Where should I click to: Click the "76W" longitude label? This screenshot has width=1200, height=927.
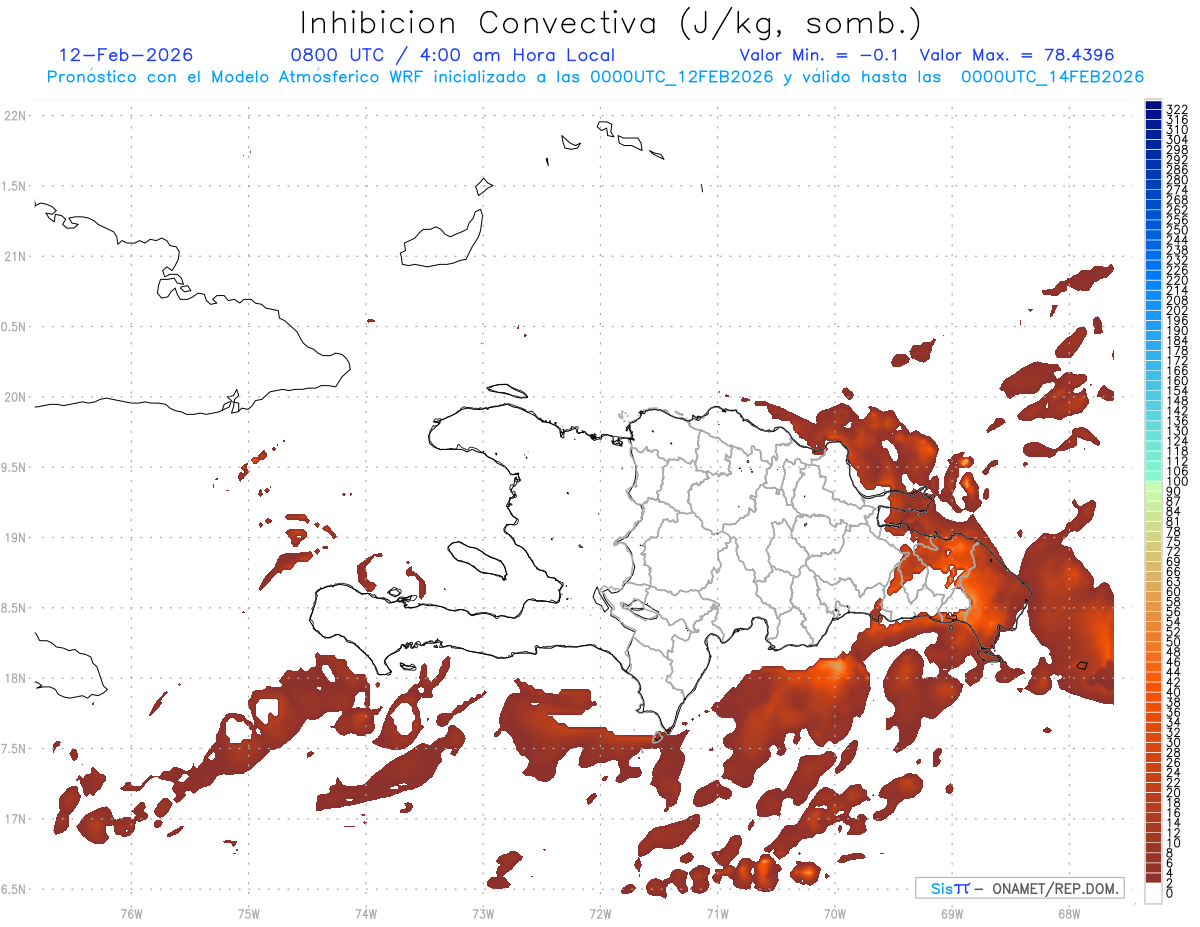coord(131,912)
